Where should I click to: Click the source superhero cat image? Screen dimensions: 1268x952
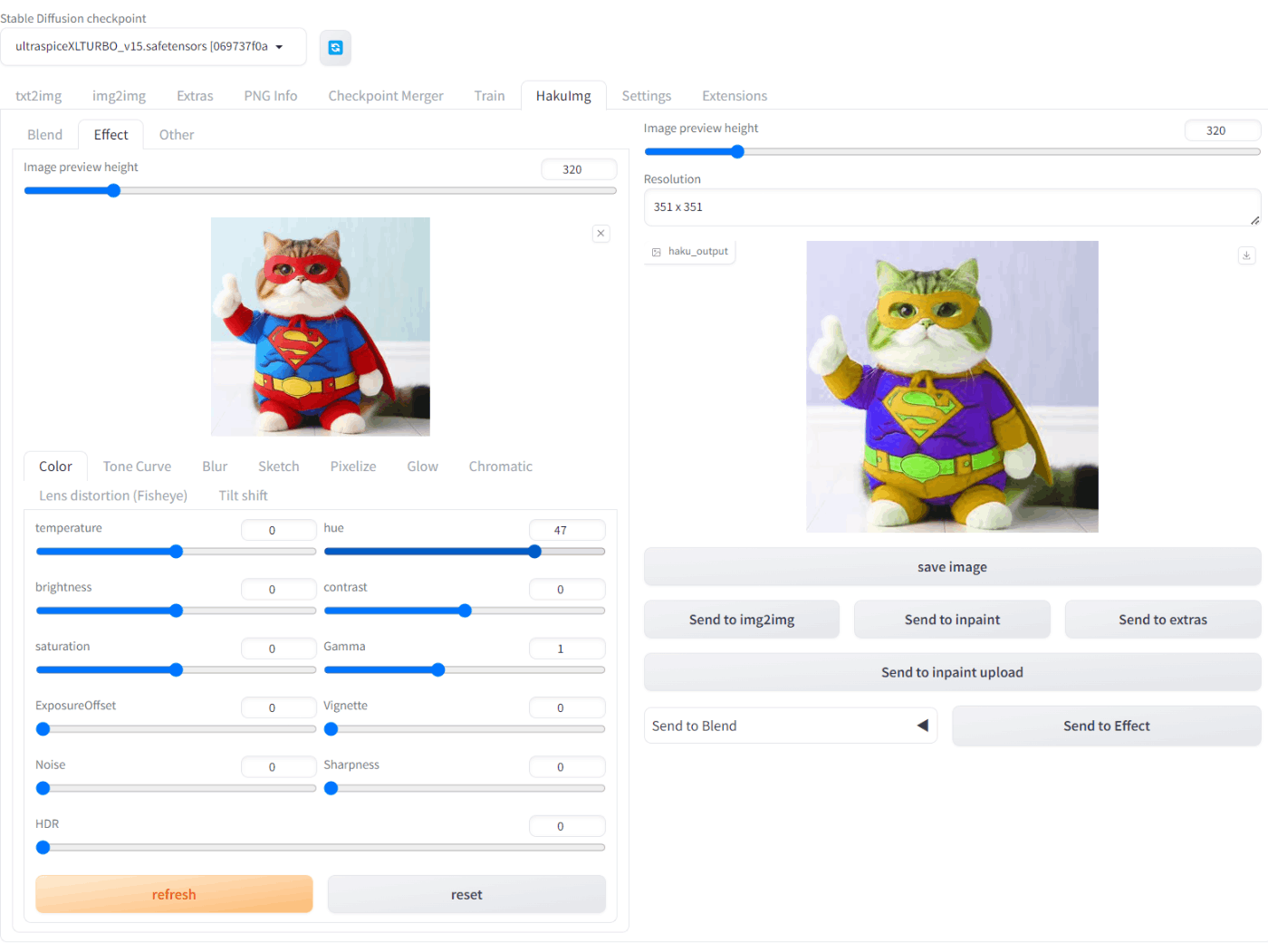321,327
